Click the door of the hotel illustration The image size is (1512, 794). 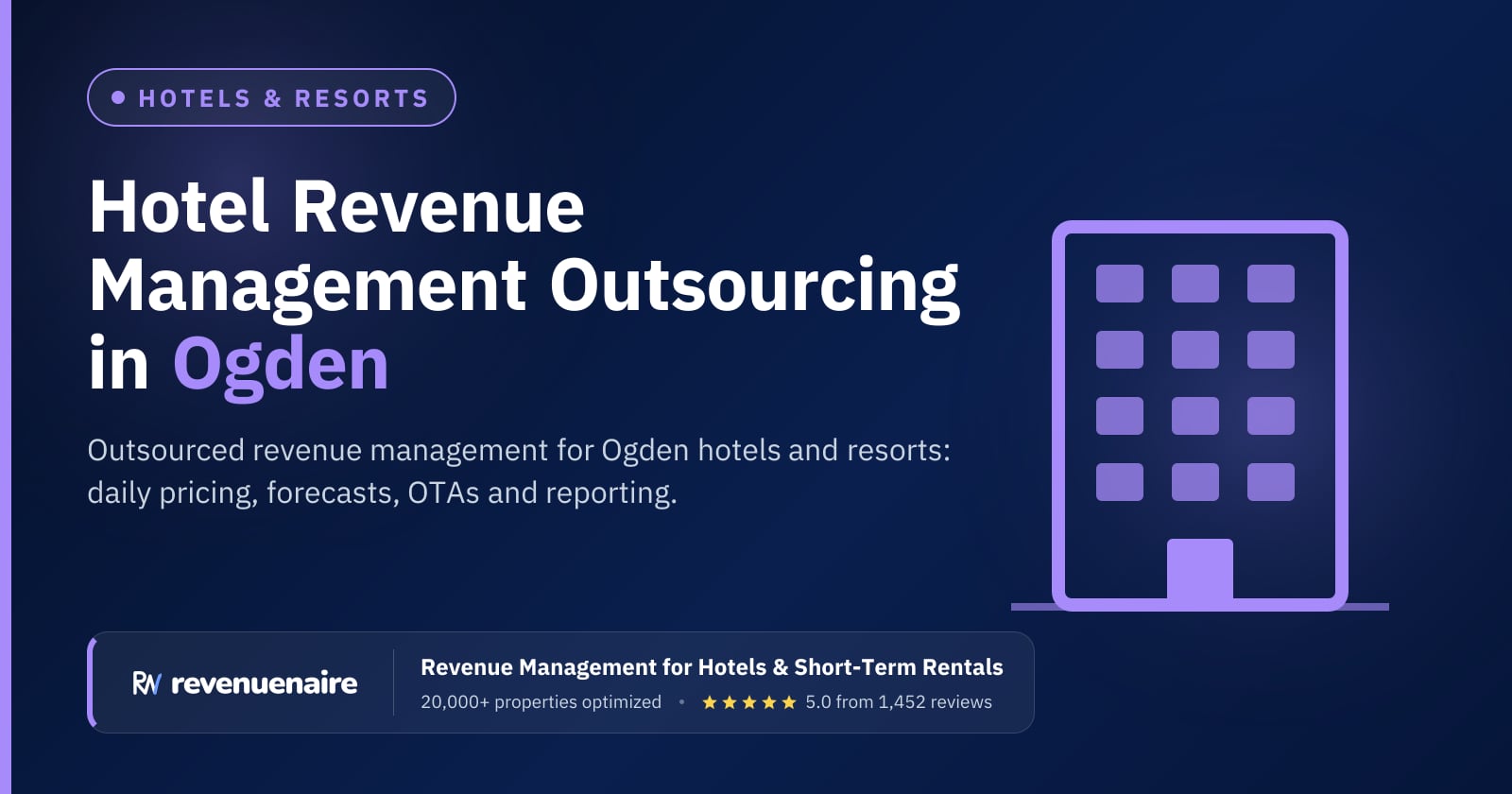pyautogui.click(x=1200, y=570)
